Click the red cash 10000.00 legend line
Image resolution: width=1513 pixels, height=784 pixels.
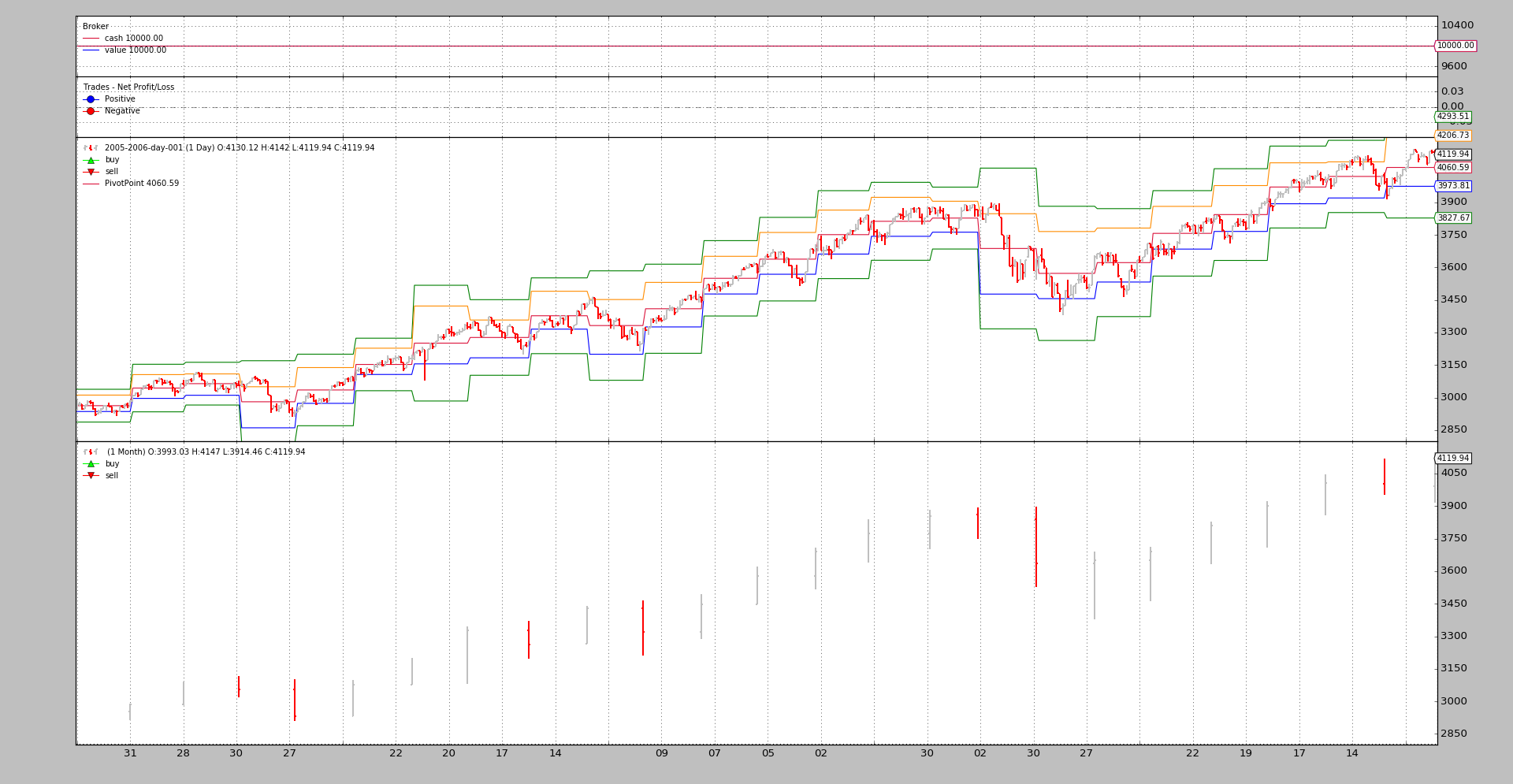pyautogui.click(x=91, y=39)
